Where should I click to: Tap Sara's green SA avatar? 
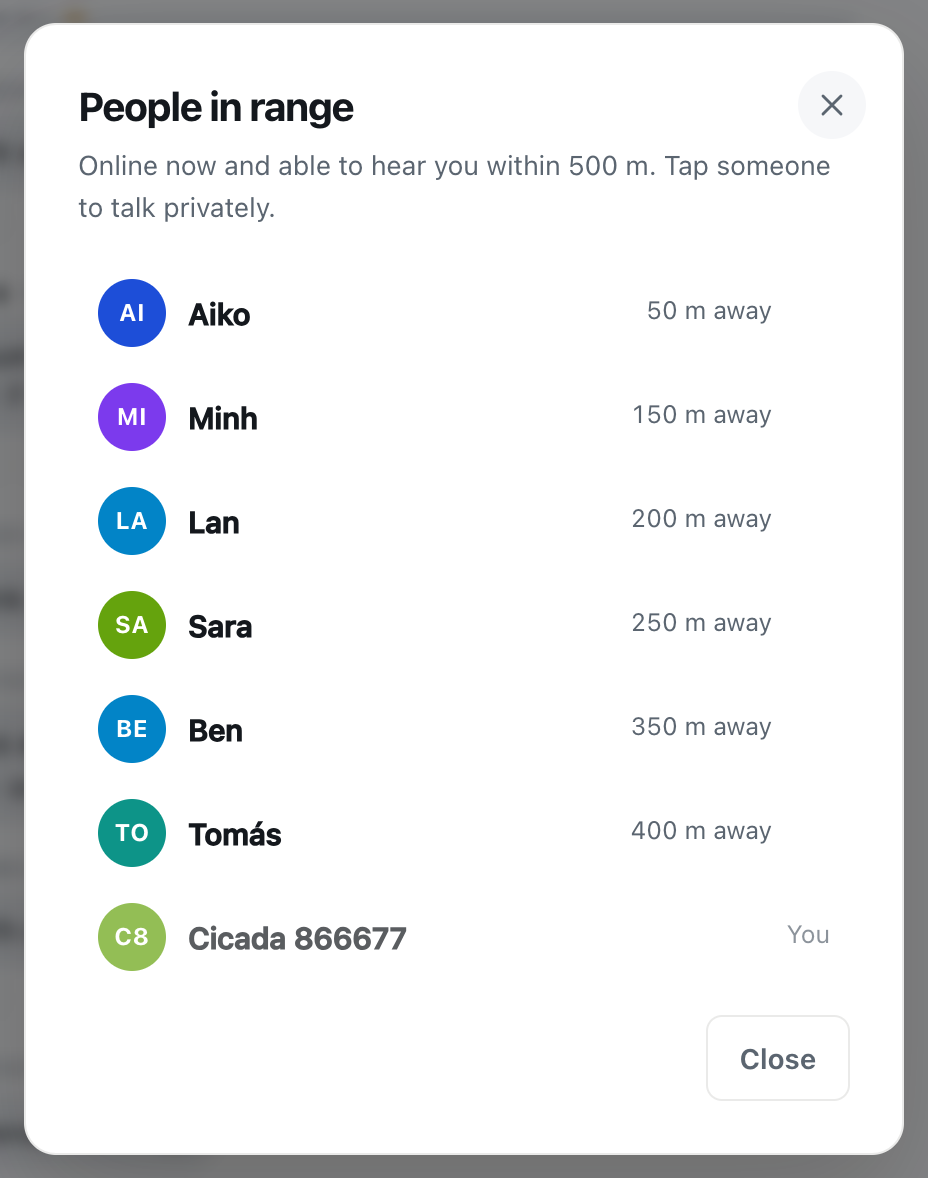pyautogui.click(x=131, y=625)
